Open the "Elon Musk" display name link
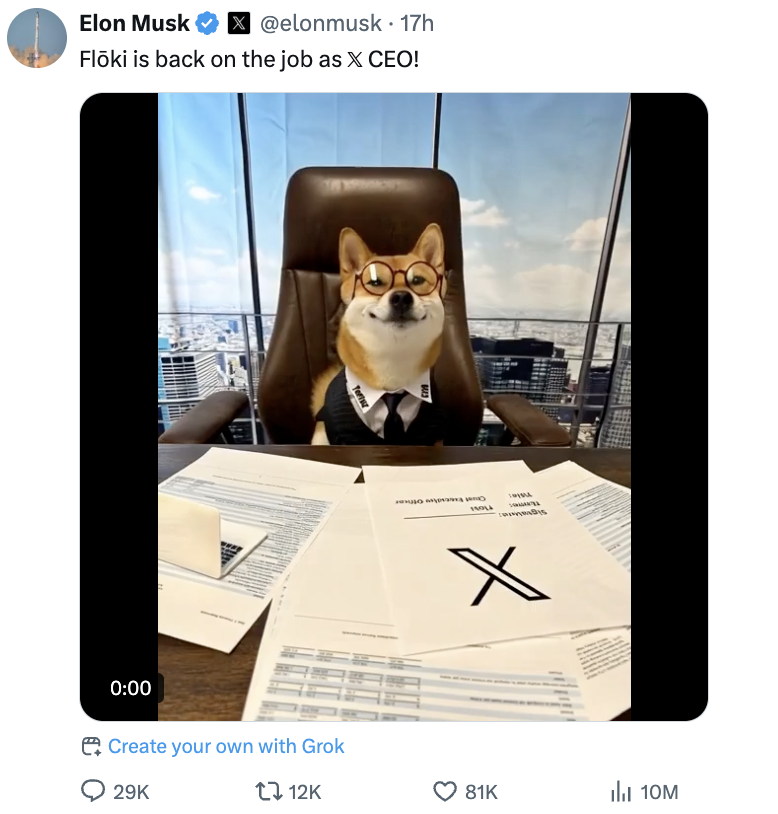The height and width of the screenshot is (814, 778). tap(134, 23)
